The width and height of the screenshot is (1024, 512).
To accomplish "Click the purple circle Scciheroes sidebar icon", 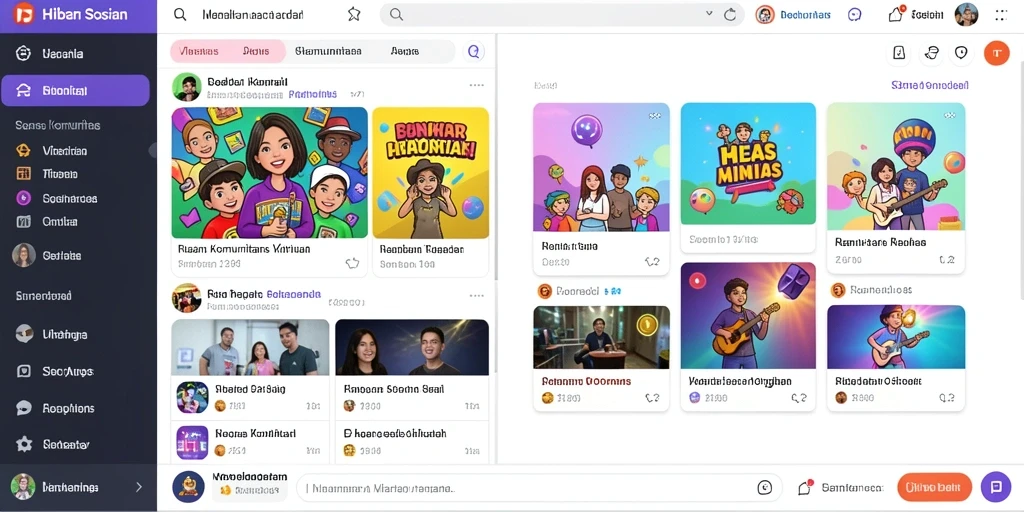I will (23, 198).
